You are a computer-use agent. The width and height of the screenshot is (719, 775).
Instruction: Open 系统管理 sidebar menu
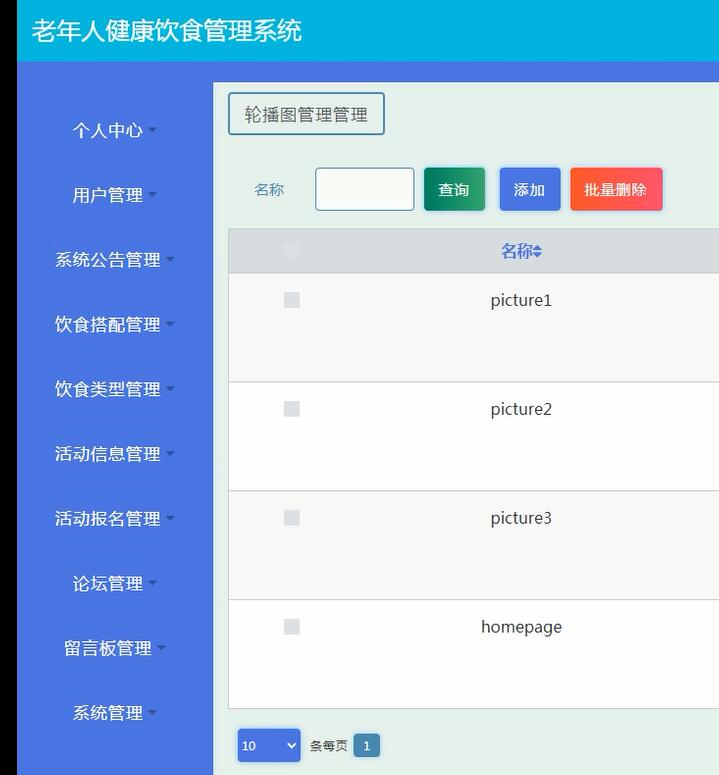point(114,713)
